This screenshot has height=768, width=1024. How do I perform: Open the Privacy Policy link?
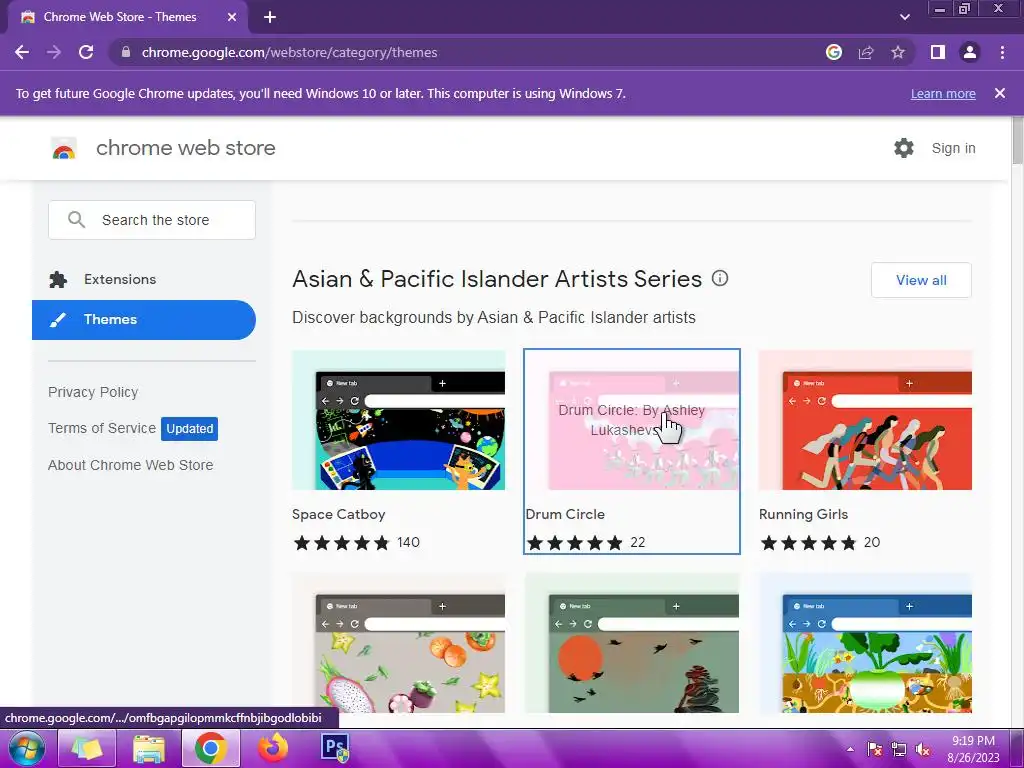[93, 392]
